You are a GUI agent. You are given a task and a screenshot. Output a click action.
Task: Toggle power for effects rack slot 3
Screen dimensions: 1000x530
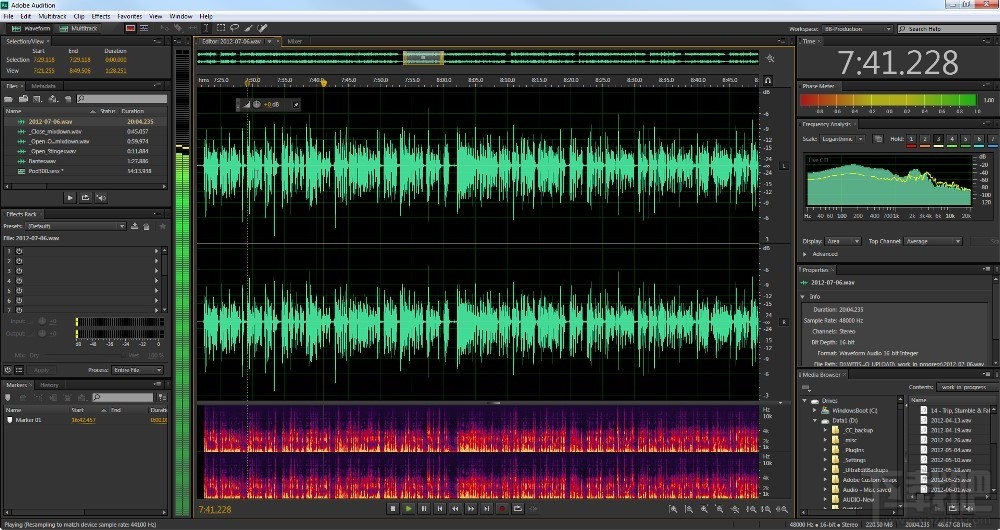pos(19,271)
